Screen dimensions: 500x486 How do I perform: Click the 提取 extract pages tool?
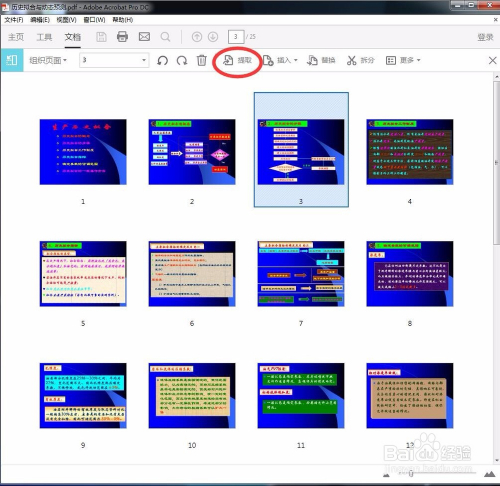tap(237, 60)
